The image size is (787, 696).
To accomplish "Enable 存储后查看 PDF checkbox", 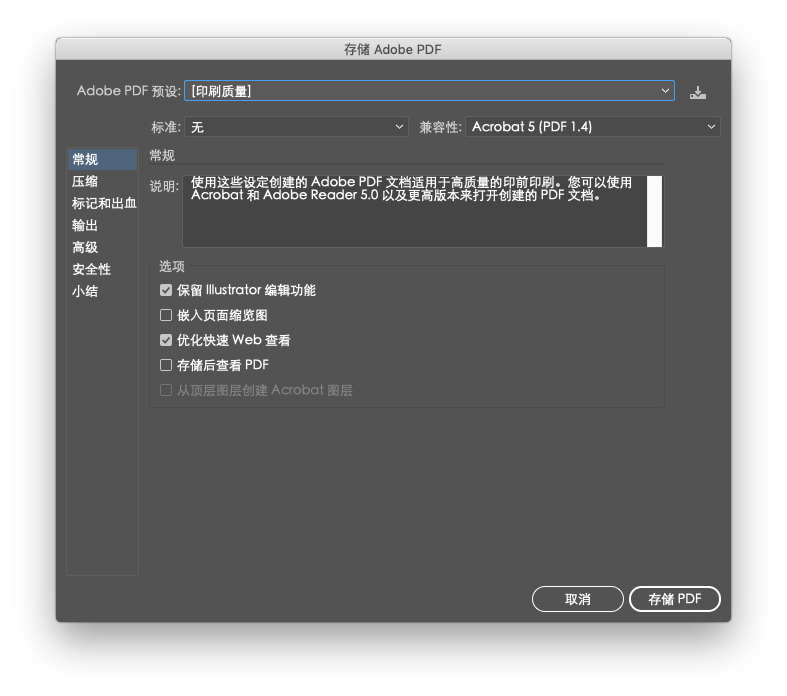I will point(166,365).
